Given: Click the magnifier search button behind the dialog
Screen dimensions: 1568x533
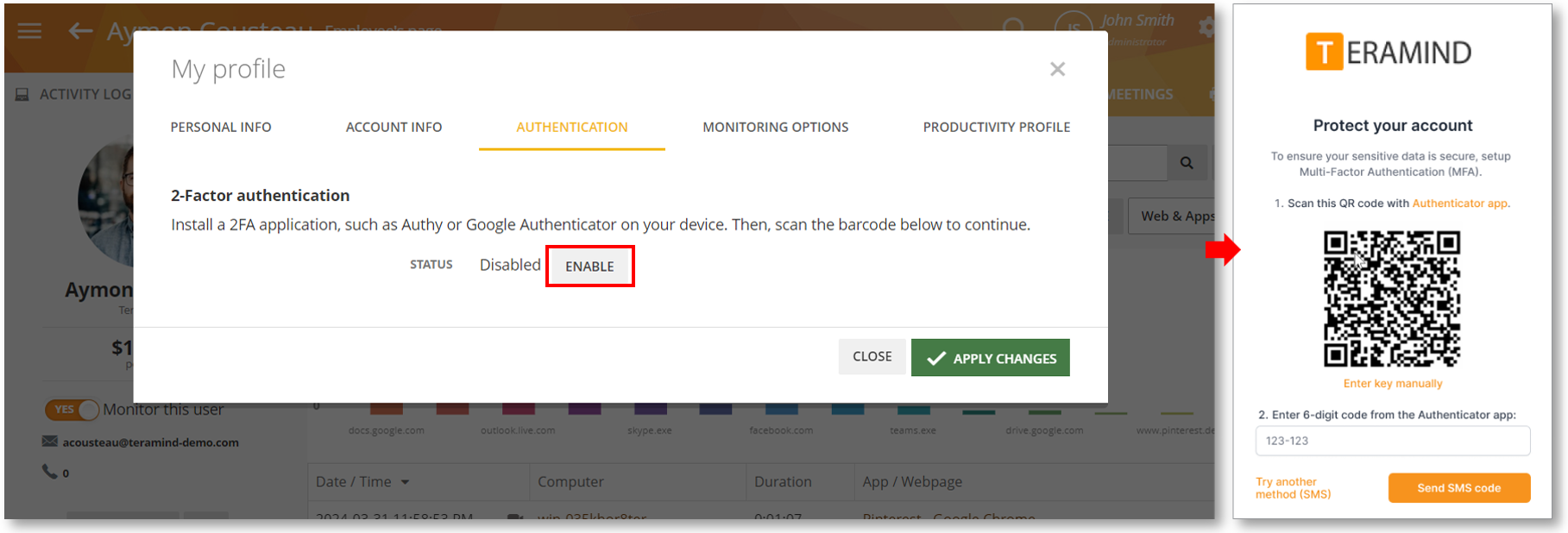Looking at the screenshot, I should coord(1187,163).
